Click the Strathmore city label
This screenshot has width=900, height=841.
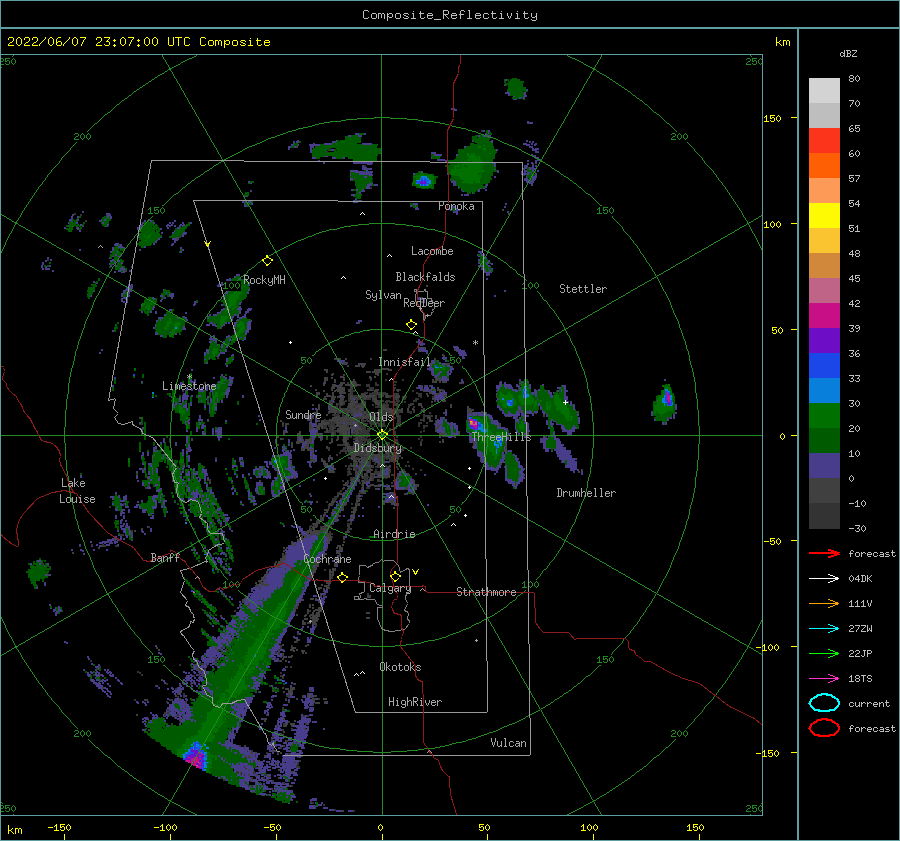pyautogui.click(x=486, y=592)
